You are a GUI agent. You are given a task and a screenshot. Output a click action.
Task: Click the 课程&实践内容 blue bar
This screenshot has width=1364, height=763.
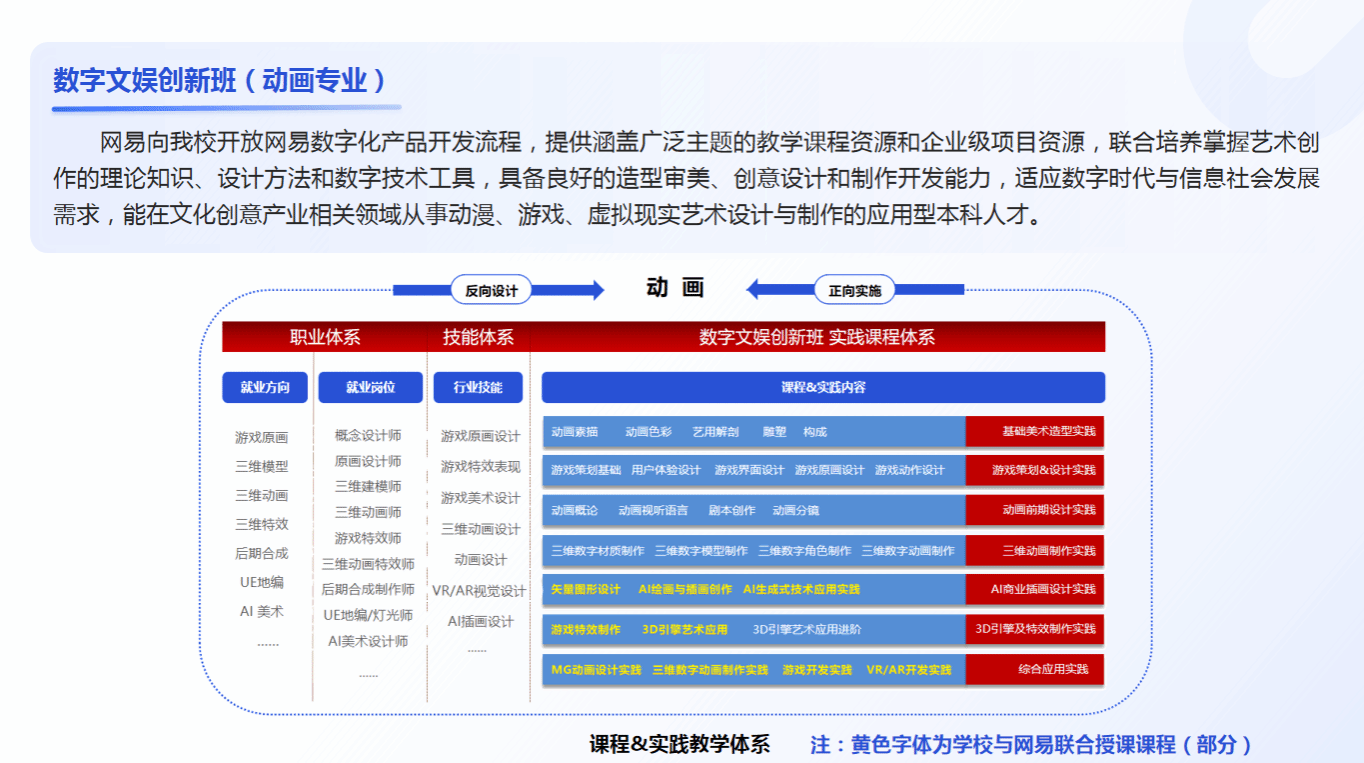coord(822,387)
